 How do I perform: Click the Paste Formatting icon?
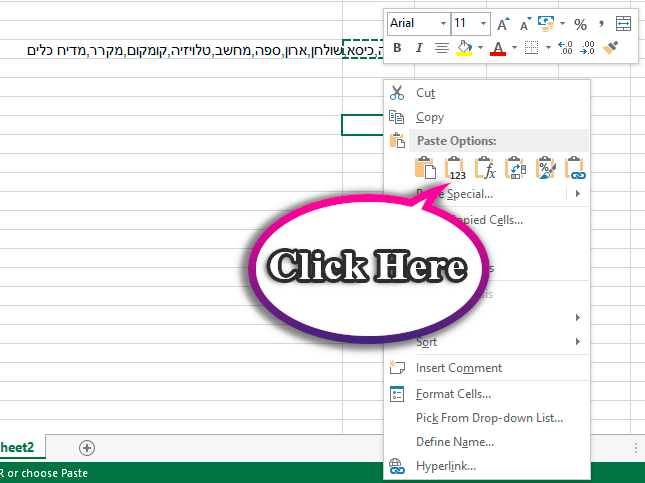coord(546,168)
